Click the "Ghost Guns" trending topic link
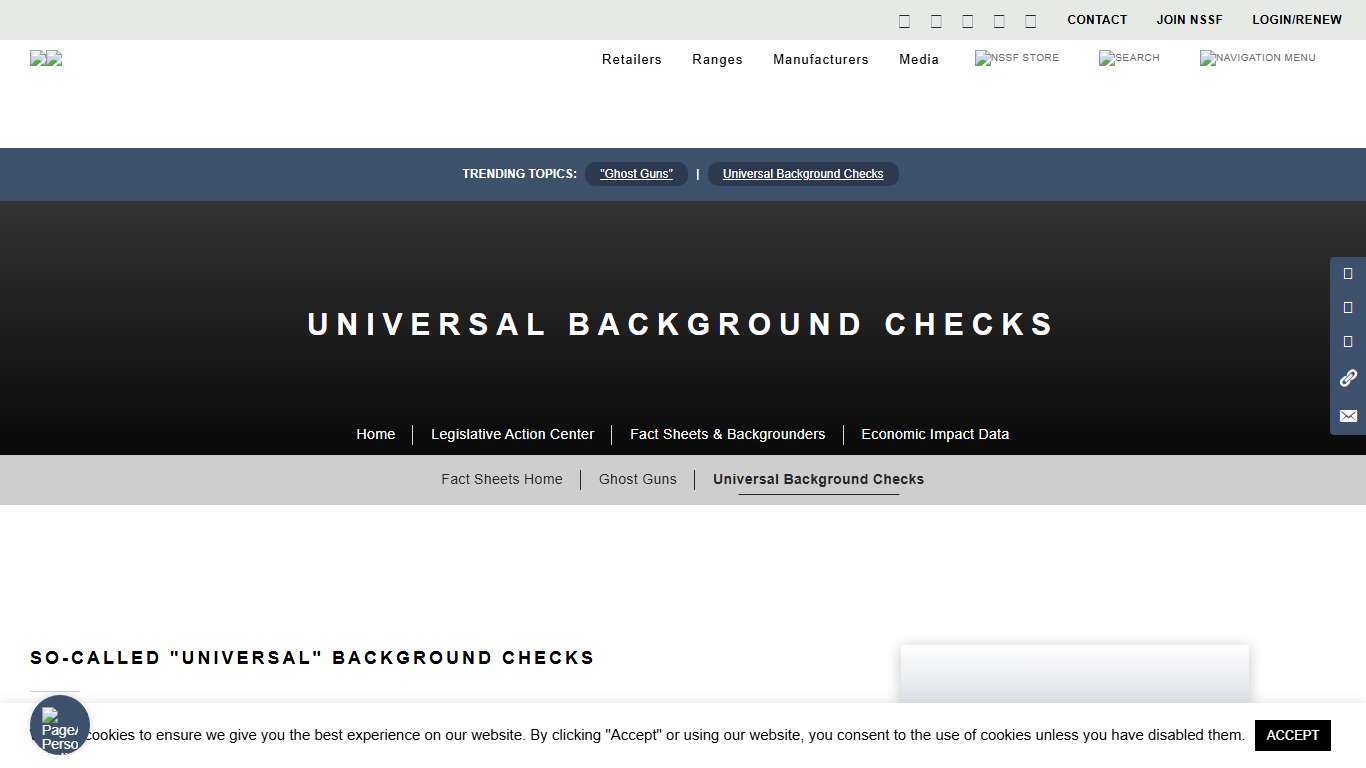 pyautogui.click(x=636, y=174)
